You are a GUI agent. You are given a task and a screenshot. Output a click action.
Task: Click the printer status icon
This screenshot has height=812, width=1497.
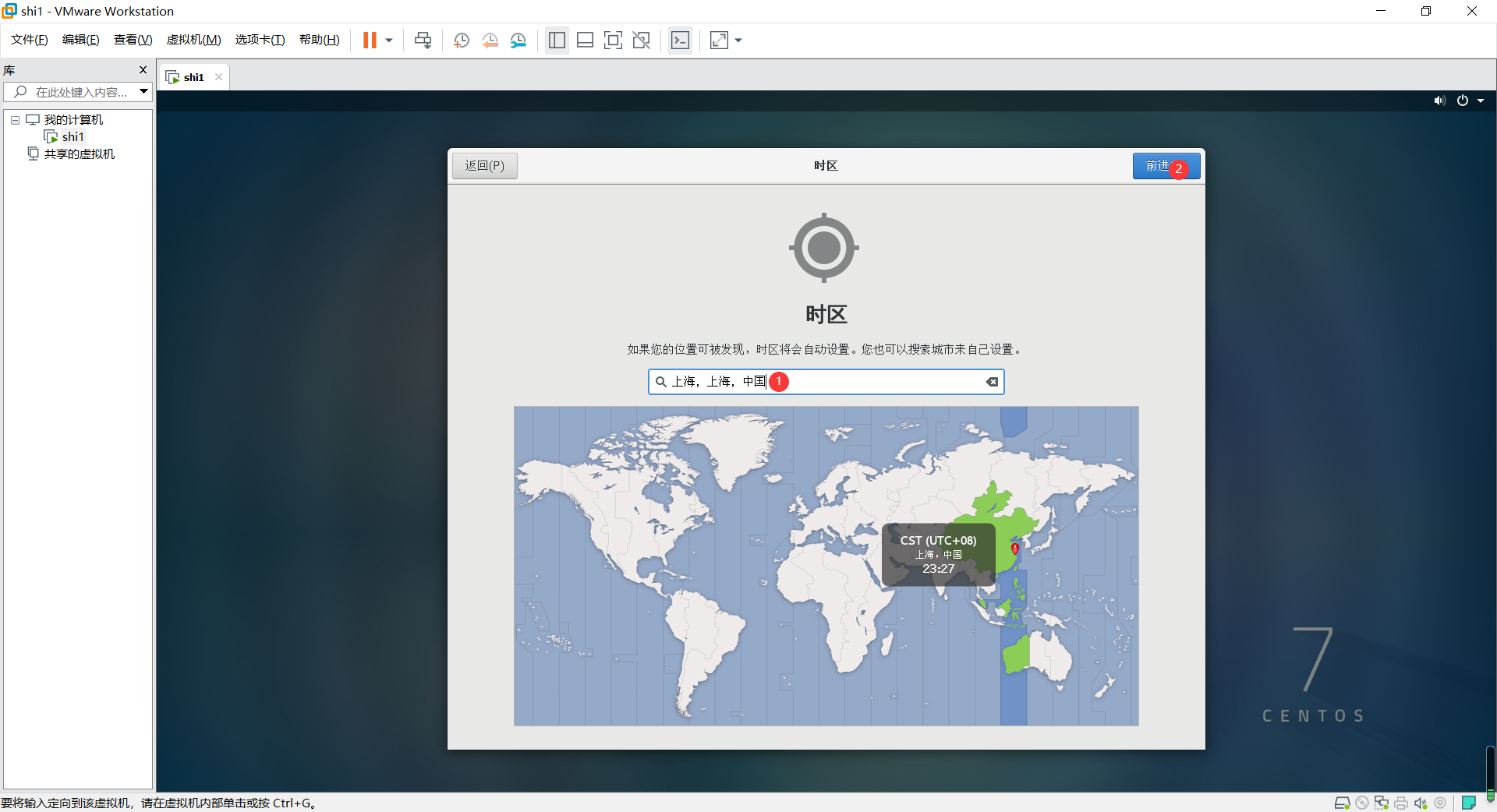point(1401,803)
